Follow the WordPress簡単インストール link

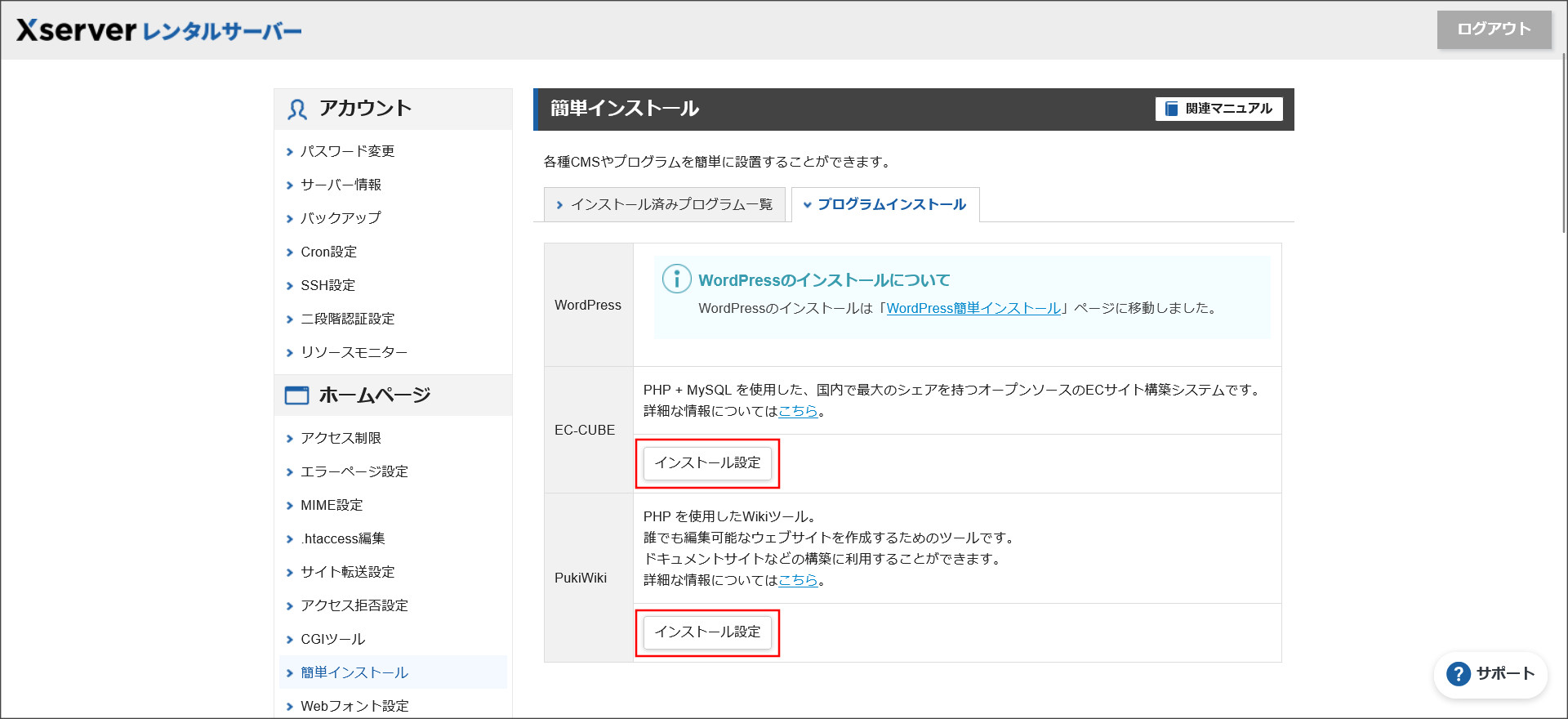tap(973, 308)
